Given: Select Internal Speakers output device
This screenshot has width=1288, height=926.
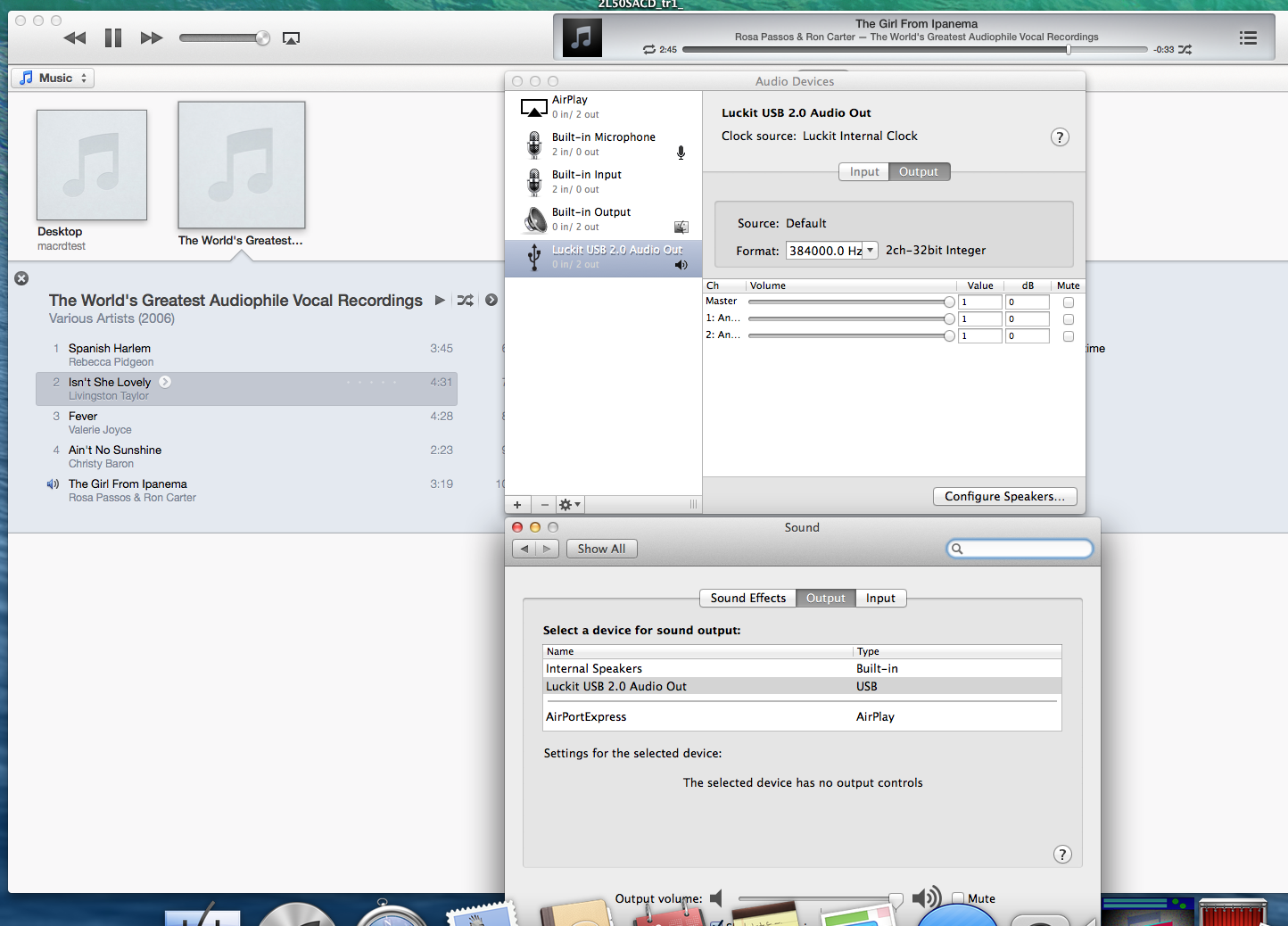Looking at the screenshot, I should coord(802,668).
